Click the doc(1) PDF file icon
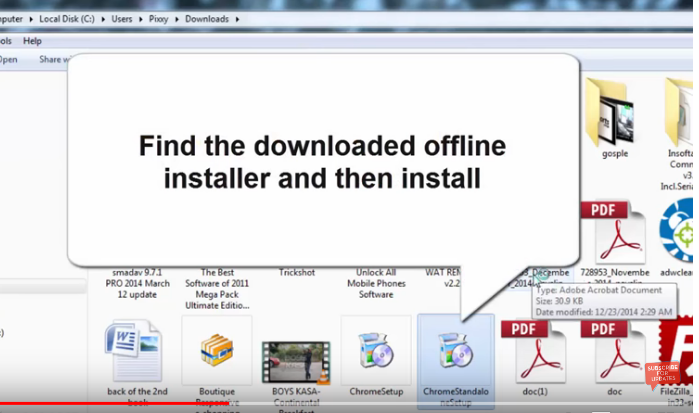This screenshot has width=699, height=413. (538, 351)
